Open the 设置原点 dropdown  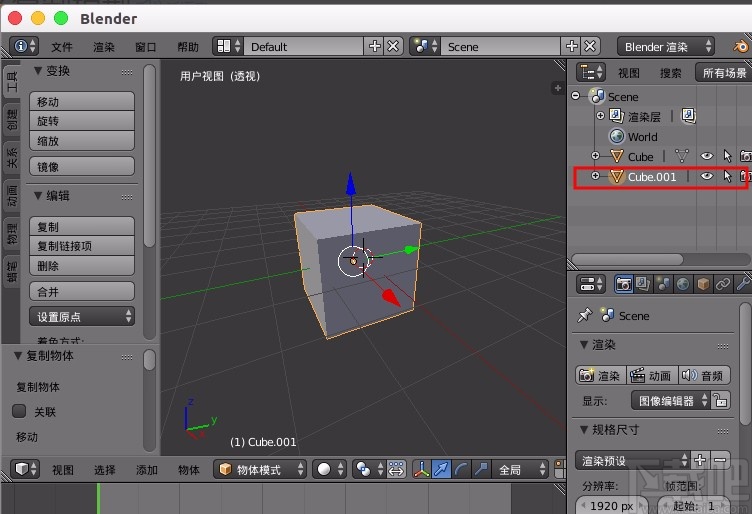(x=82, y=316)
